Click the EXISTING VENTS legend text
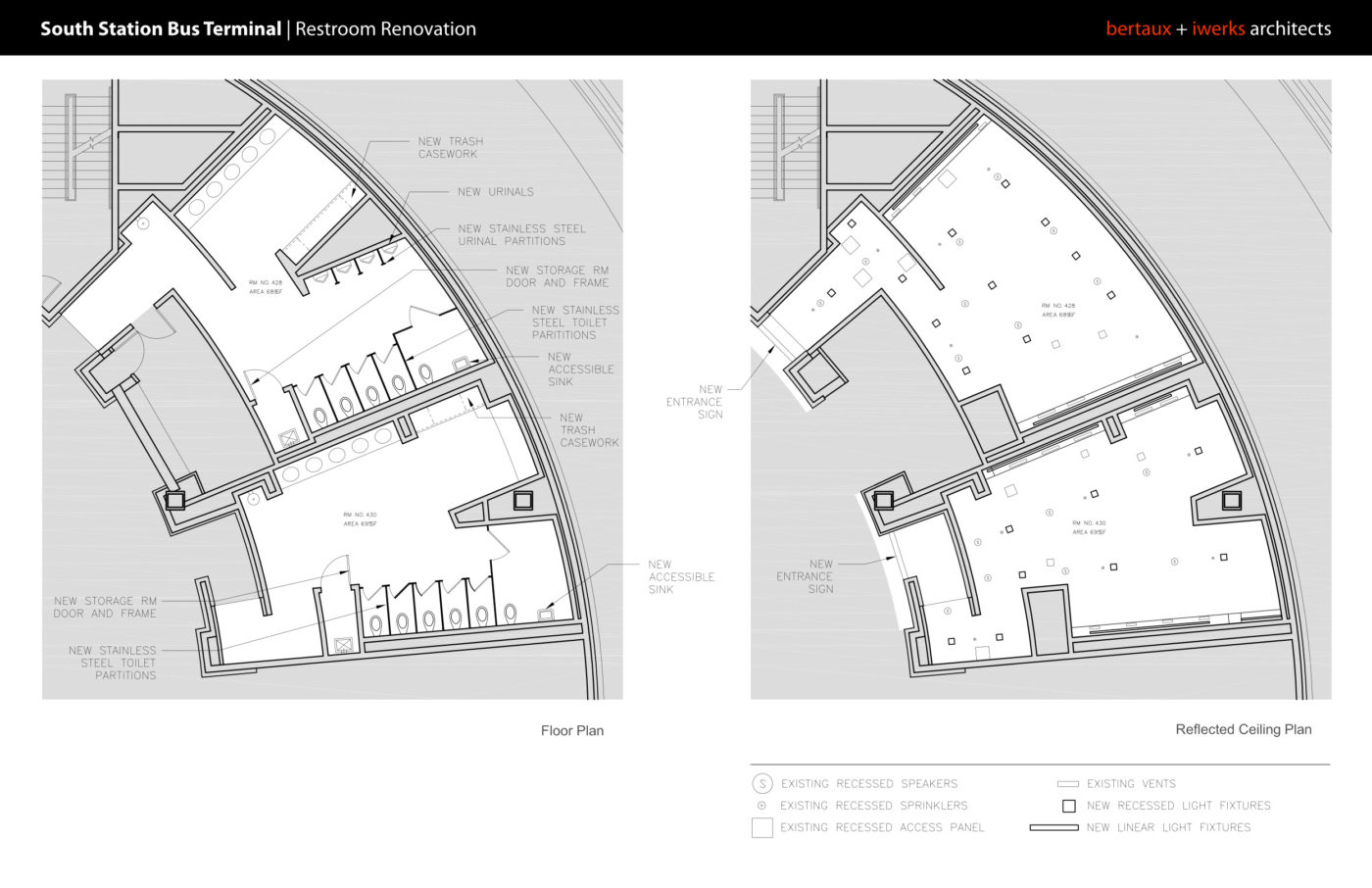The height and width of the screenshot is (888, 1372). coord(1131,784)
